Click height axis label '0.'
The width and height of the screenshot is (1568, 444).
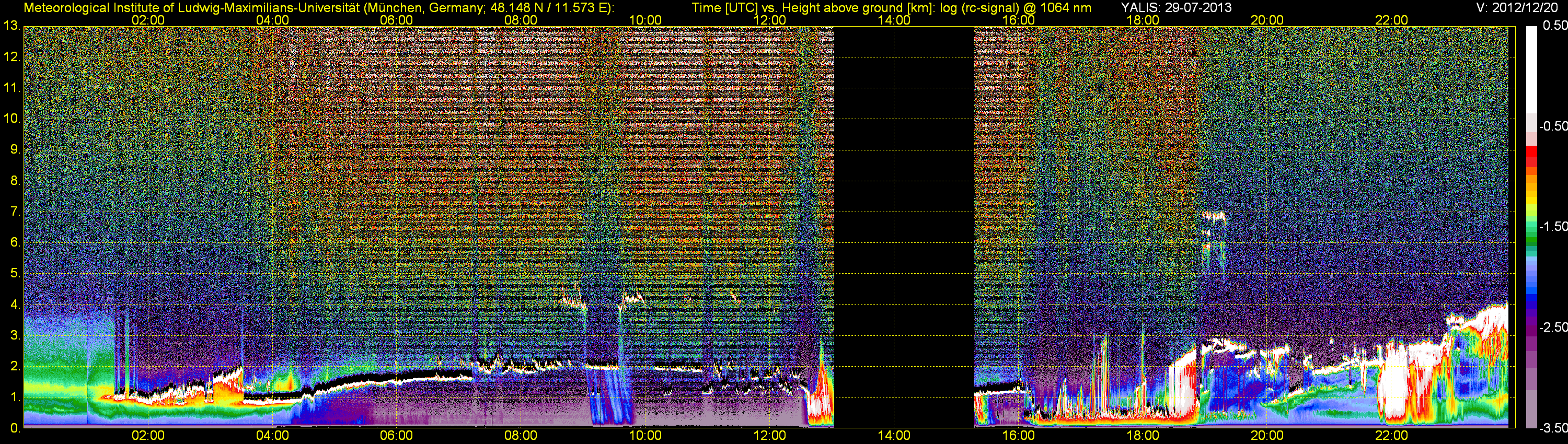15,428
